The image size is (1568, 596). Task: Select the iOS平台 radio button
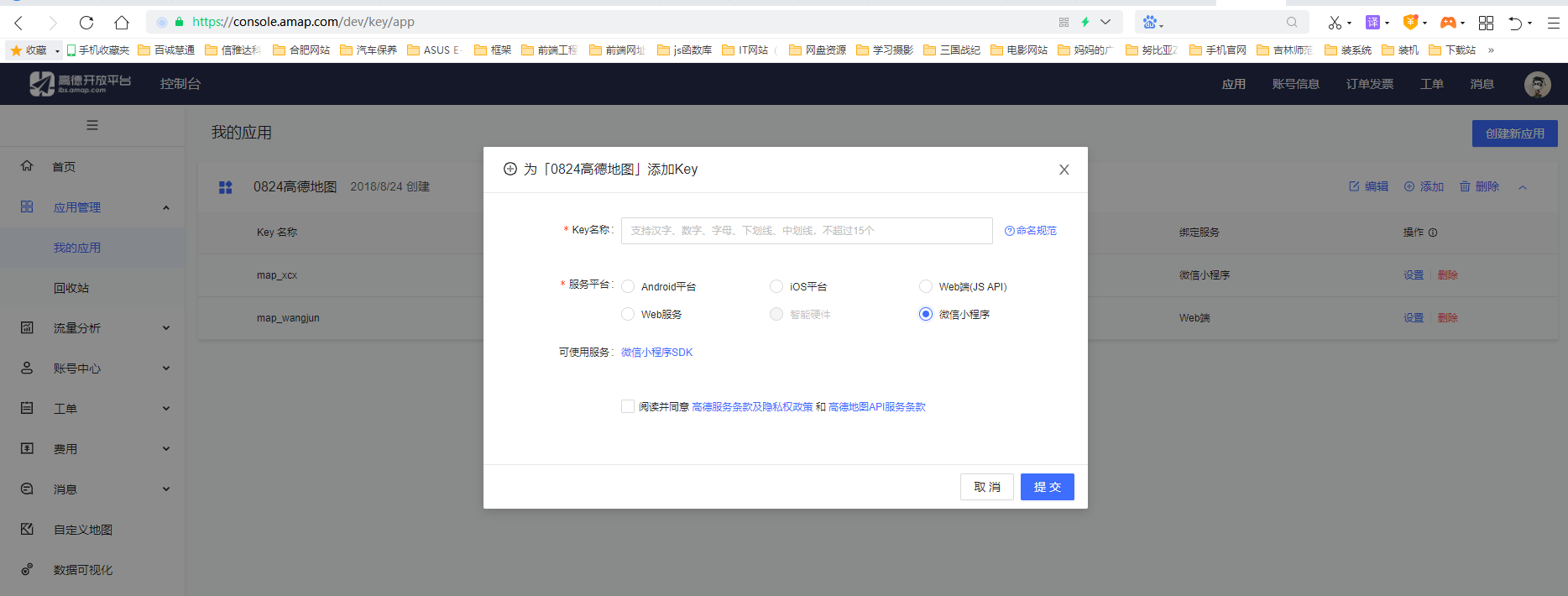(776, 286)
